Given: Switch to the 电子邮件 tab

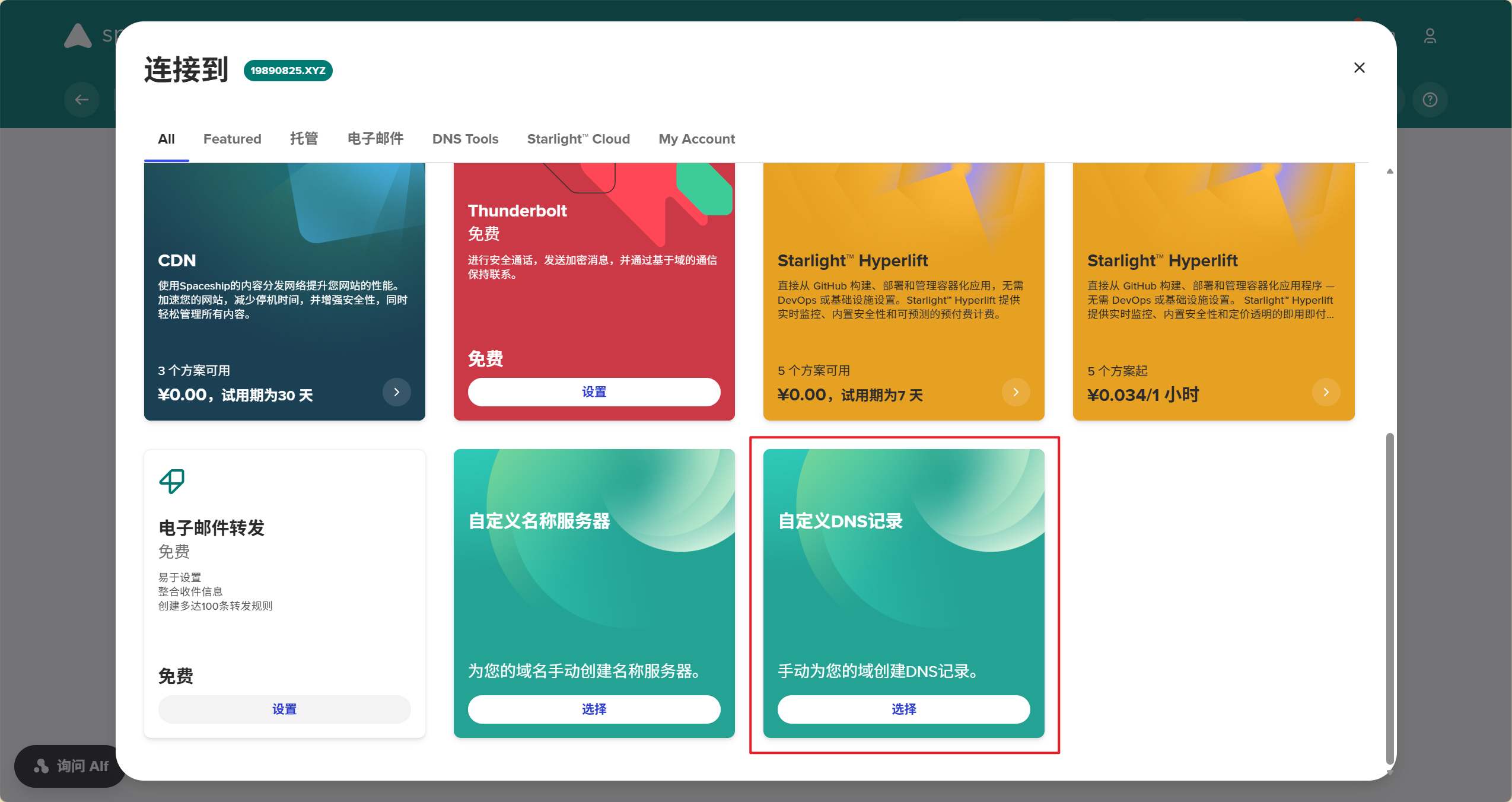Looking at the screenshot, I should tap(375, 139).
